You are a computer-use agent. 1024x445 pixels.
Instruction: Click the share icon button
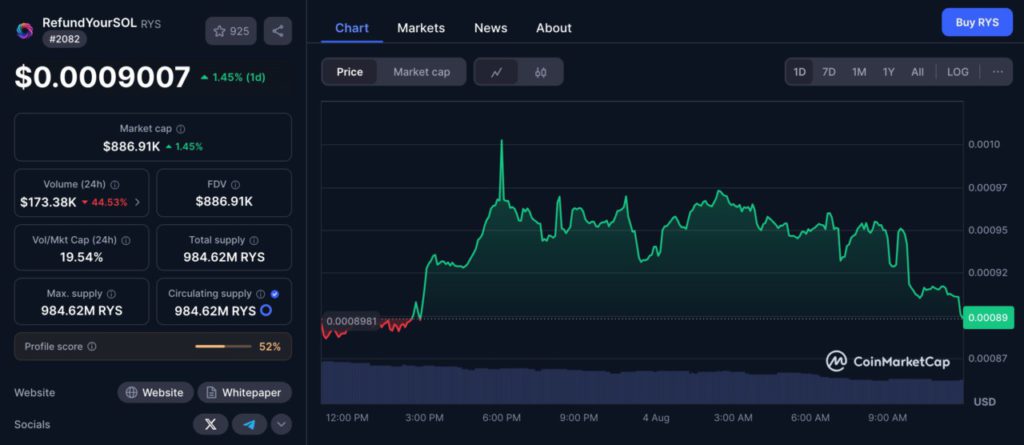pyautogui.click(x=277, y=31)
